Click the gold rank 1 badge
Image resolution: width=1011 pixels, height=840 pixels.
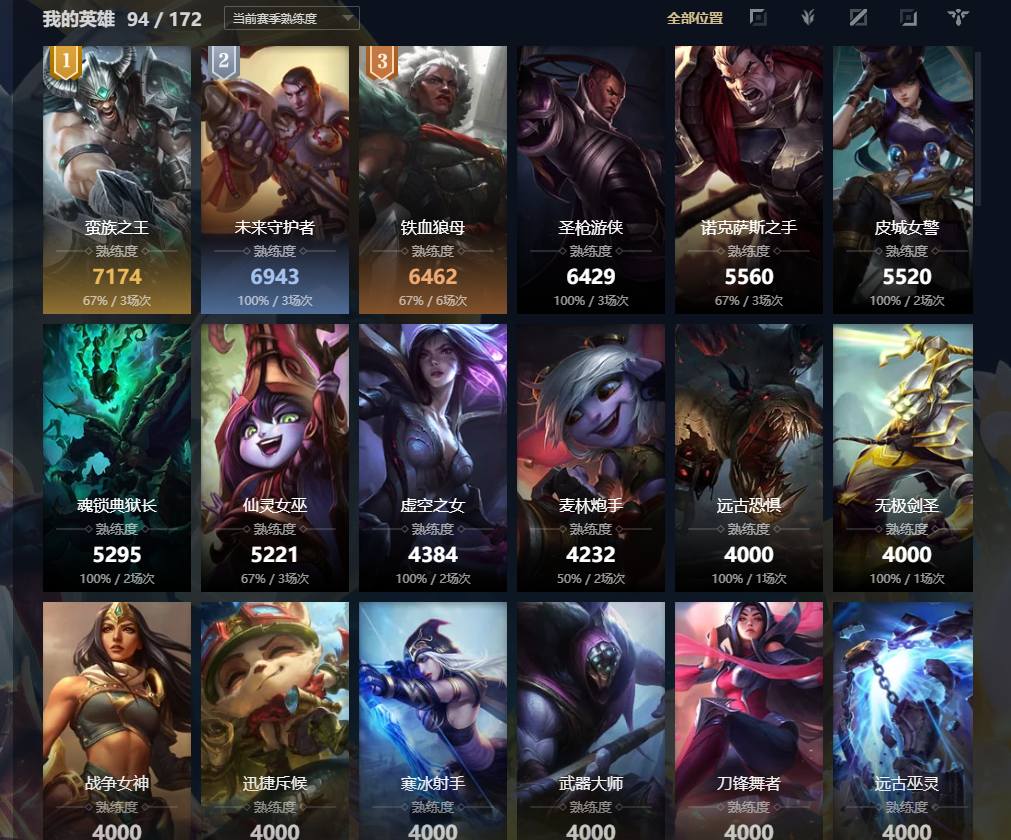(x=66, y=63)
